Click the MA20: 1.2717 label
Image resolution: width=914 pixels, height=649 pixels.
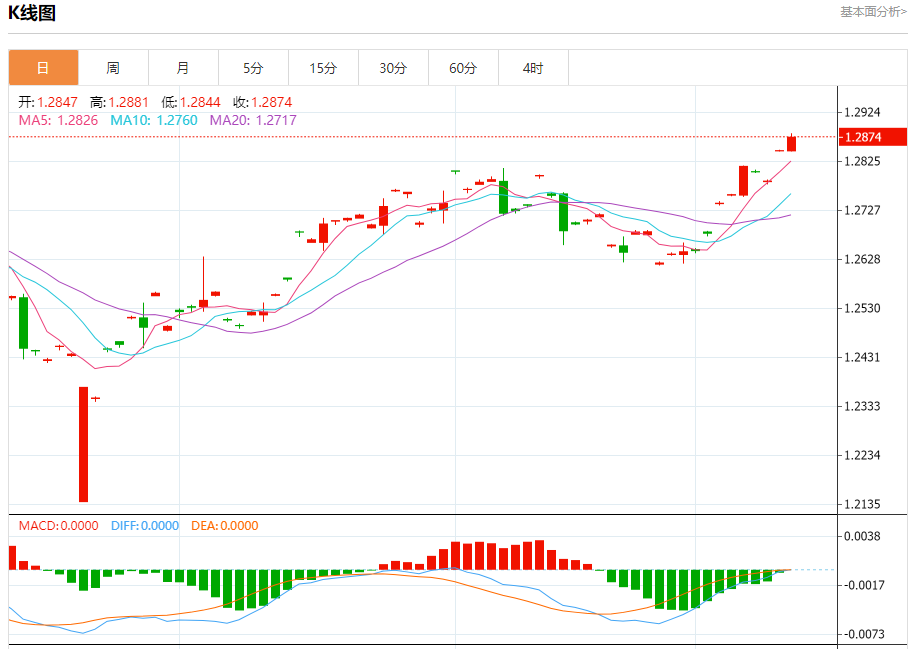[253, 121]
